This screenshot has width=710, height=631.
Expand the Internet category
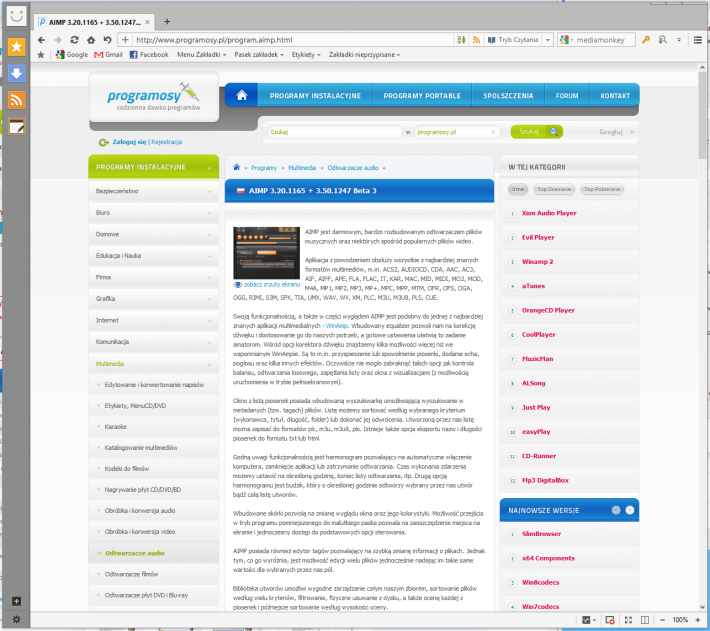pyautogui.click(x=153, y=320)
